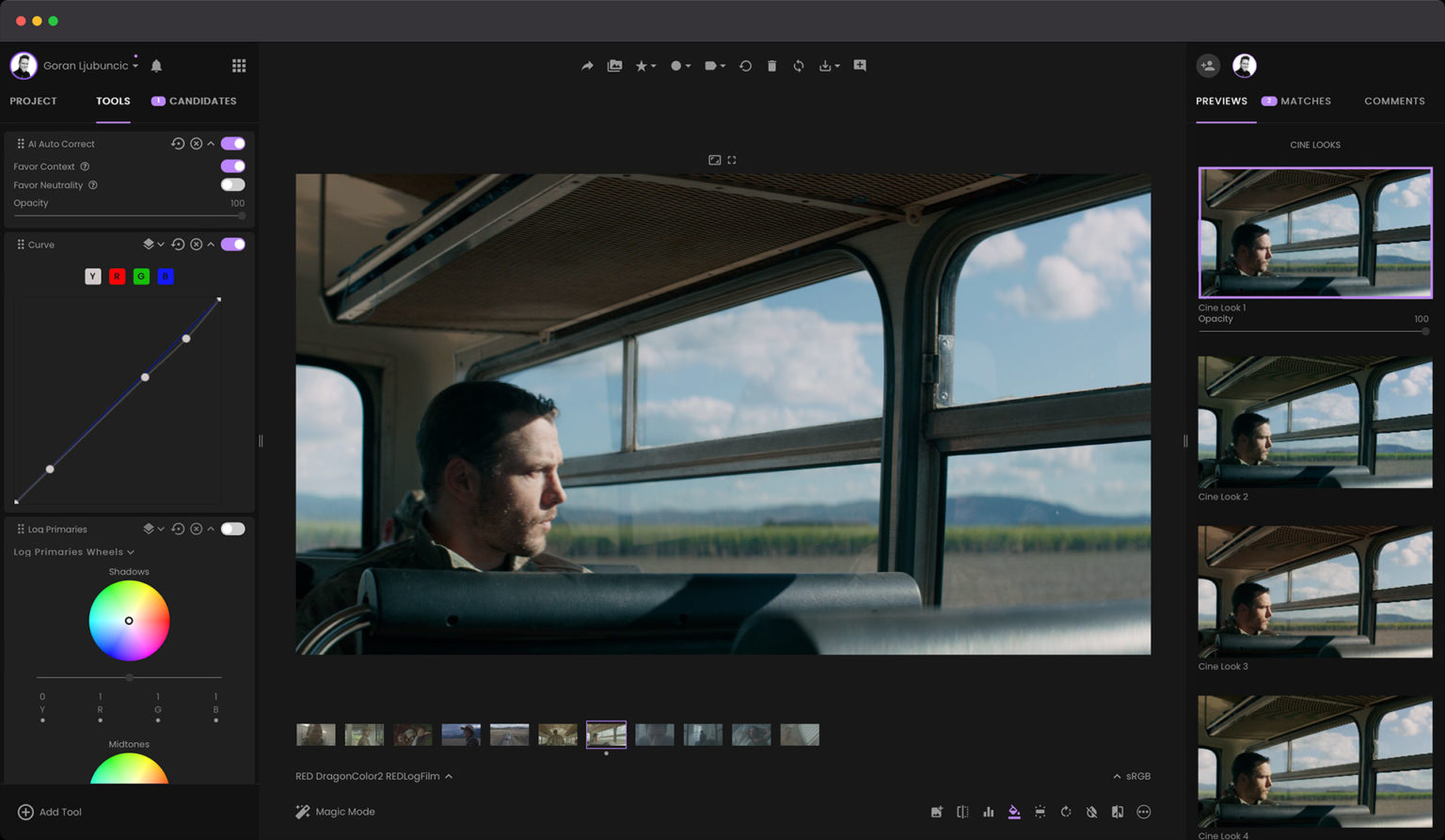Reset the AI Auto Correct tool
This screenshot has height=840, width=1445.
177,144
